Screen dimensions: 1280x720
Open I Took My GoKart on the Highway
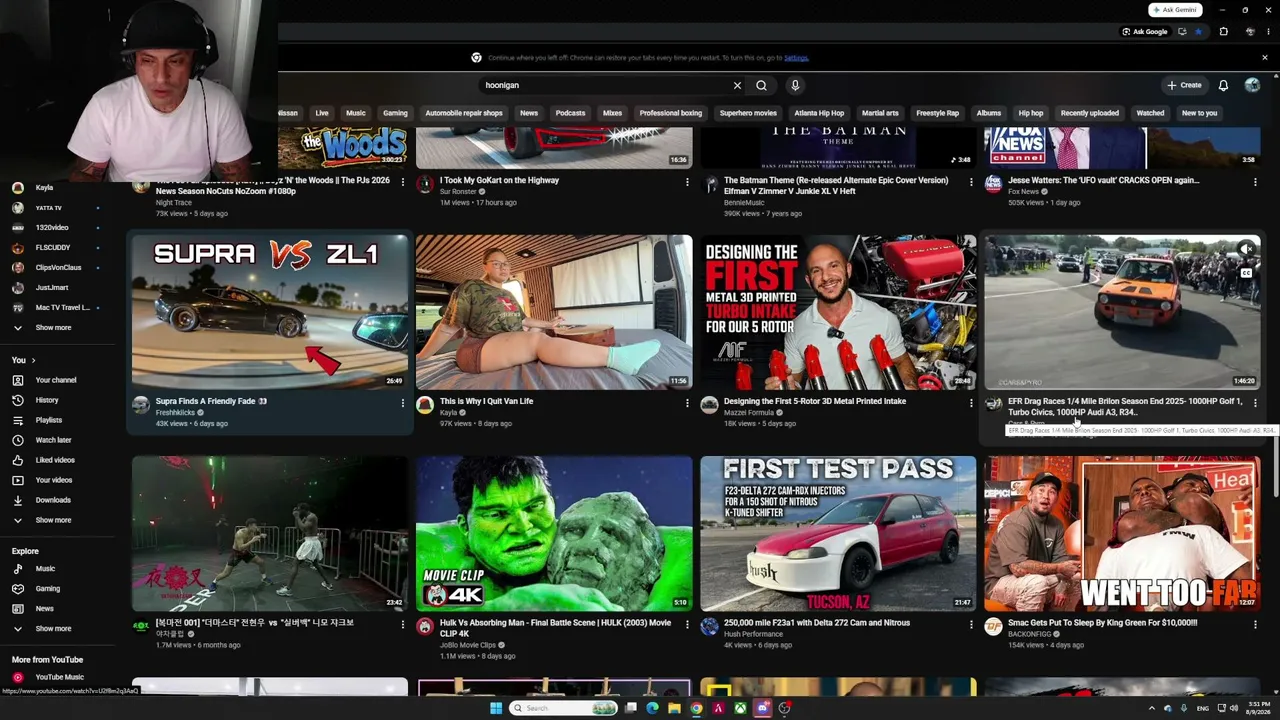point(499,181)
